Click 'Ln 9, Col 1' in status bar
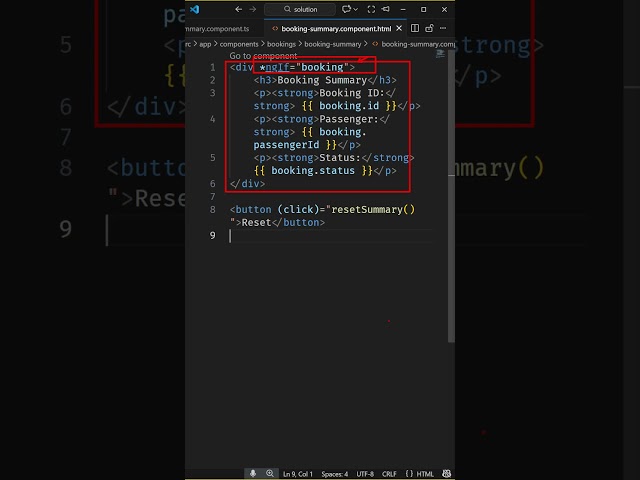 coord(298,474)
